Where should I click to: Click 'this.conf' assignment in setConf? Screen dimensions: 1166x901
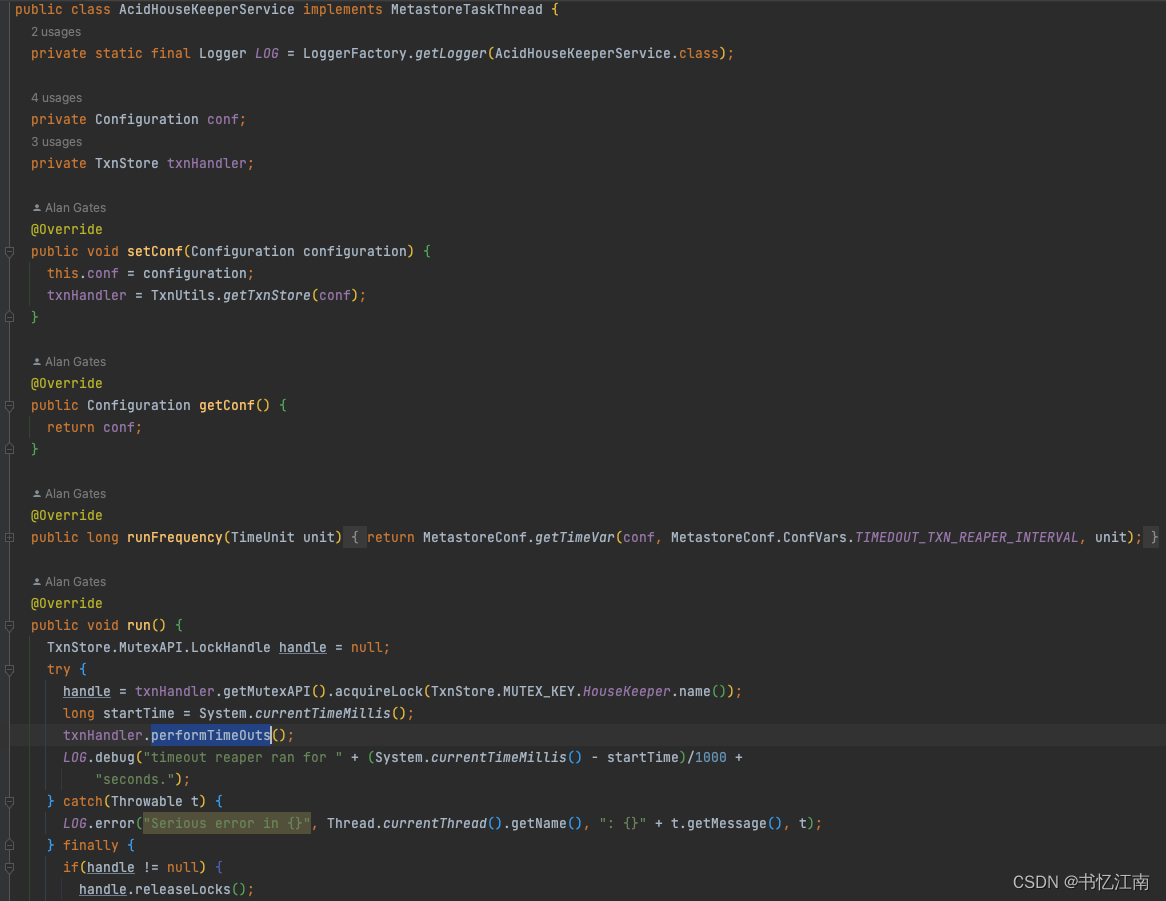(x=83, y=274)
